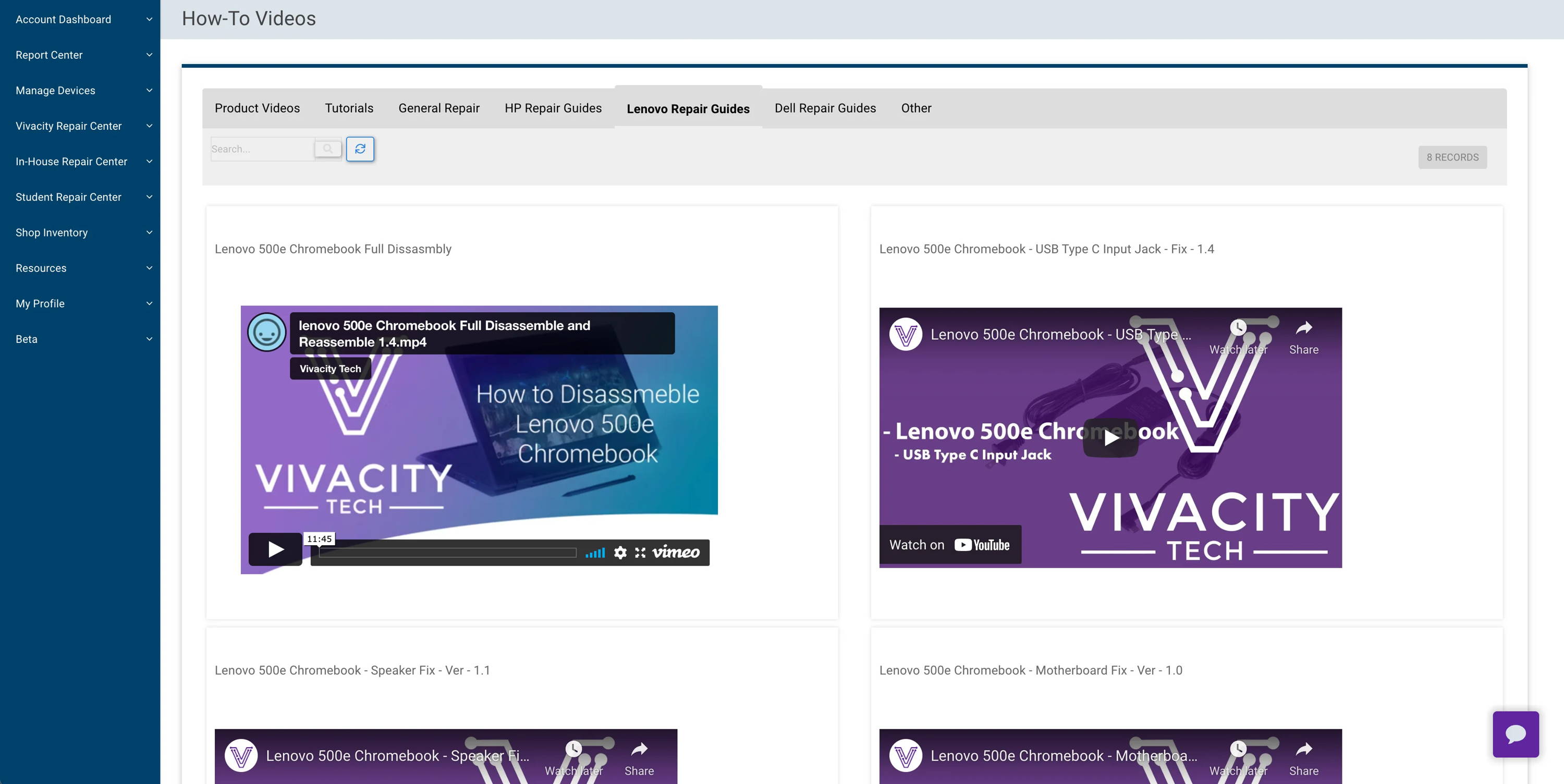Open the purple chat bubble widget
This screenshot has height=784, width=1564.
pos(1516,733)
